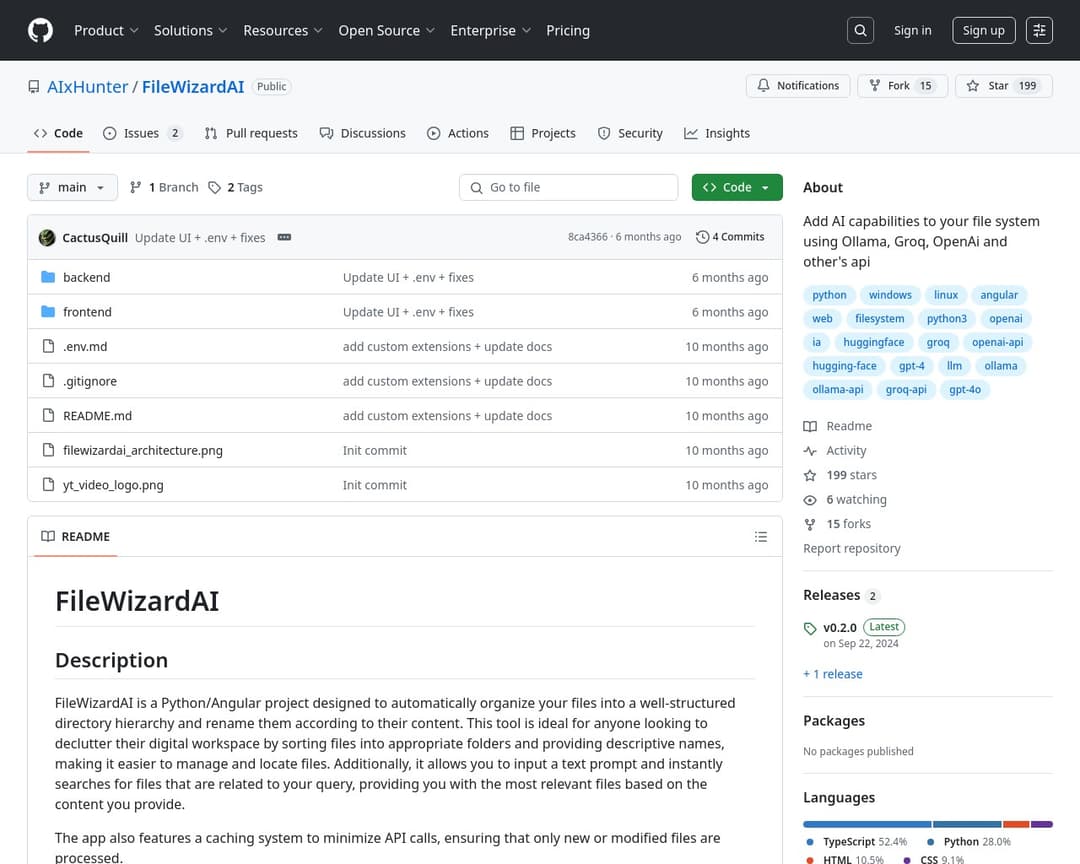Click the clock history icon by 4 Commits
The width and height of the screenshot is (1080, 864).
[703, 237]
